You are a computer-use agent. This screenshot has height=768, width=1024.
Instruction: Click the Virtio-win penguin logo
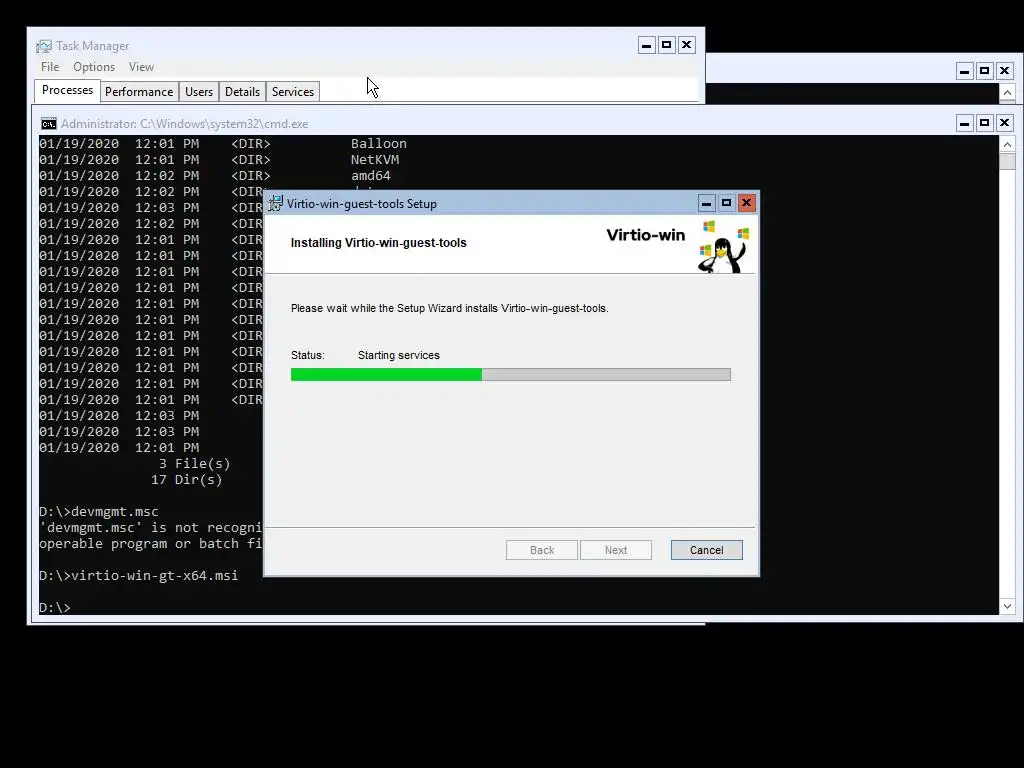[x=724, y=246]
